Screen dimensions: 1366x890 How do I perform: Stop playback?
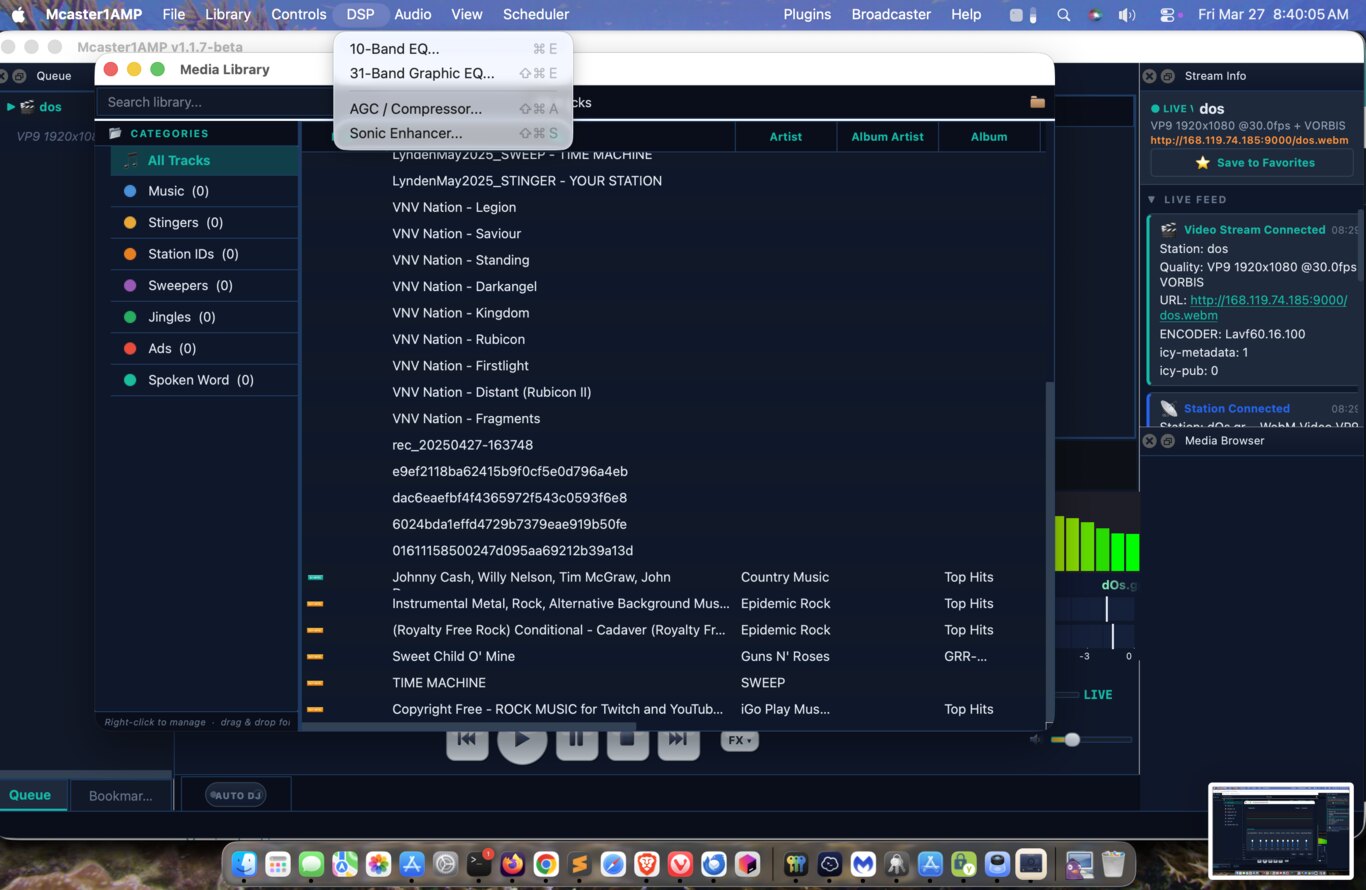pos(627,741)
